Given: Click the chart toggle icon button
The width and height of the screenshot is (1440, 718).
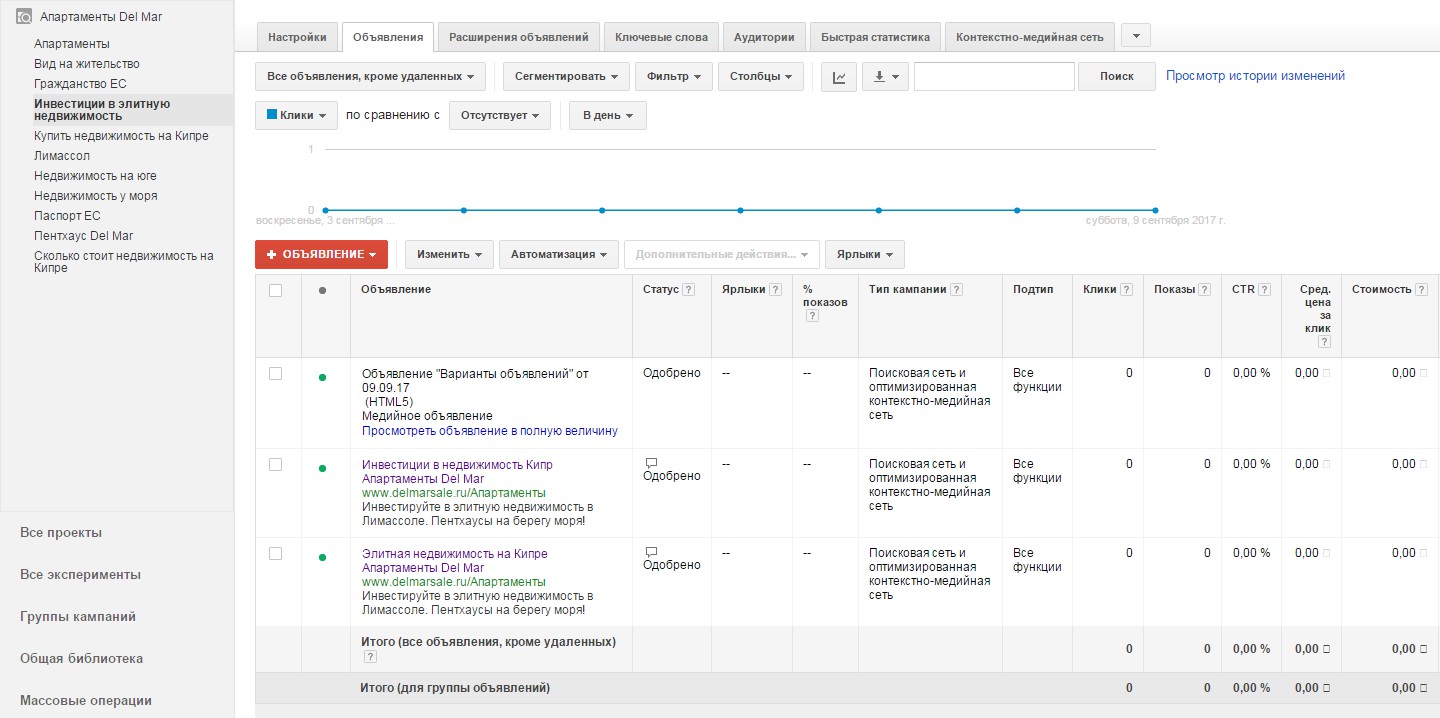Looking at the screenshot, I should pyautogui.click(x=839, y=77).
